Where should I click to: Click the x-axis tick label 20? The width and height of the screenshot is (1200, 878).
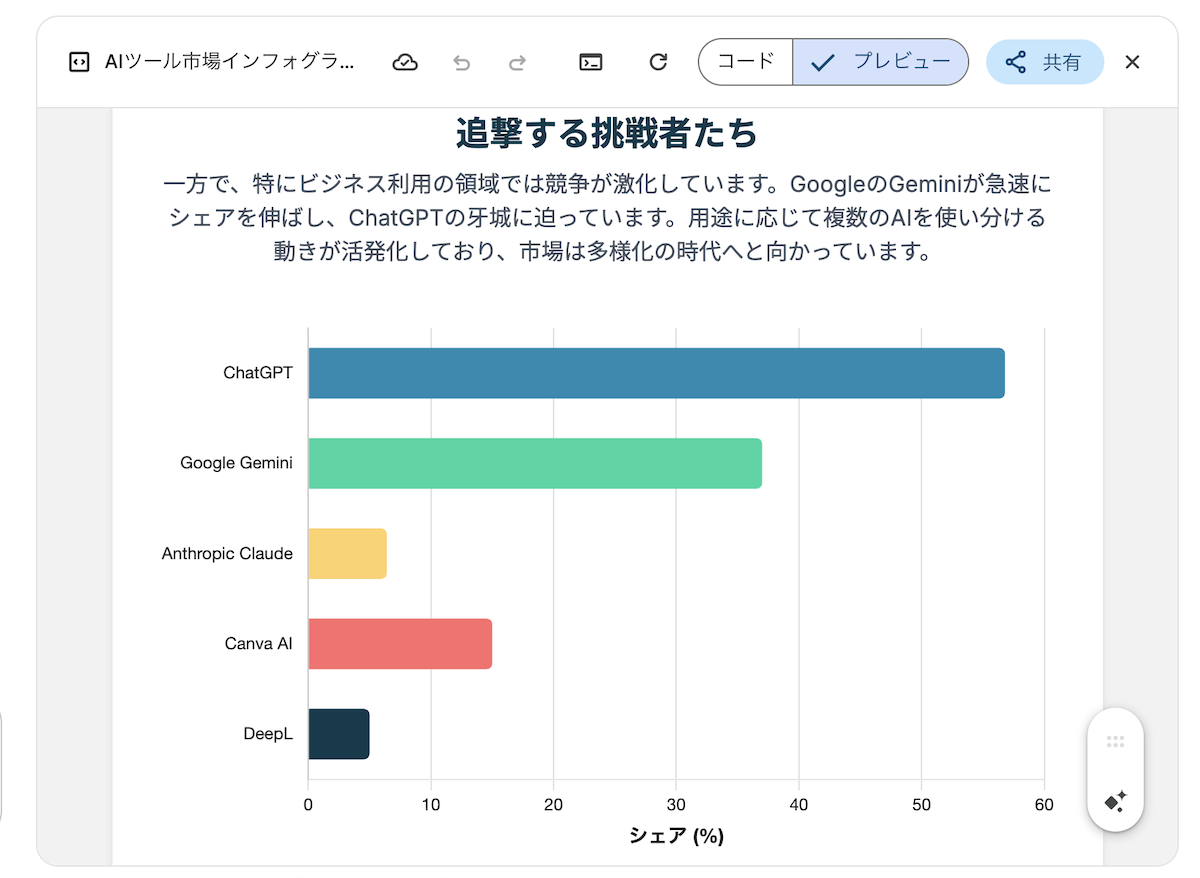pos(553,803)
